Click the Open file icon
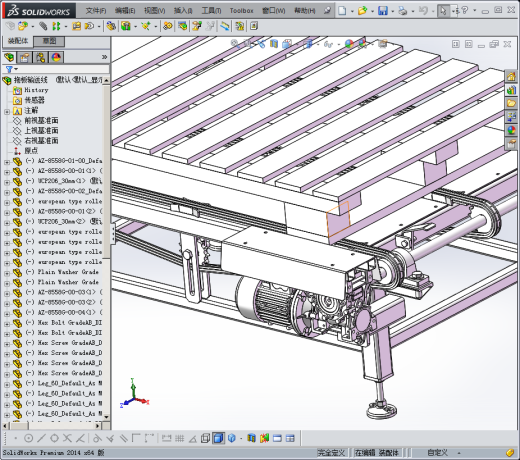520x460 pixels. pyautogui.click(x=362, y=11)
